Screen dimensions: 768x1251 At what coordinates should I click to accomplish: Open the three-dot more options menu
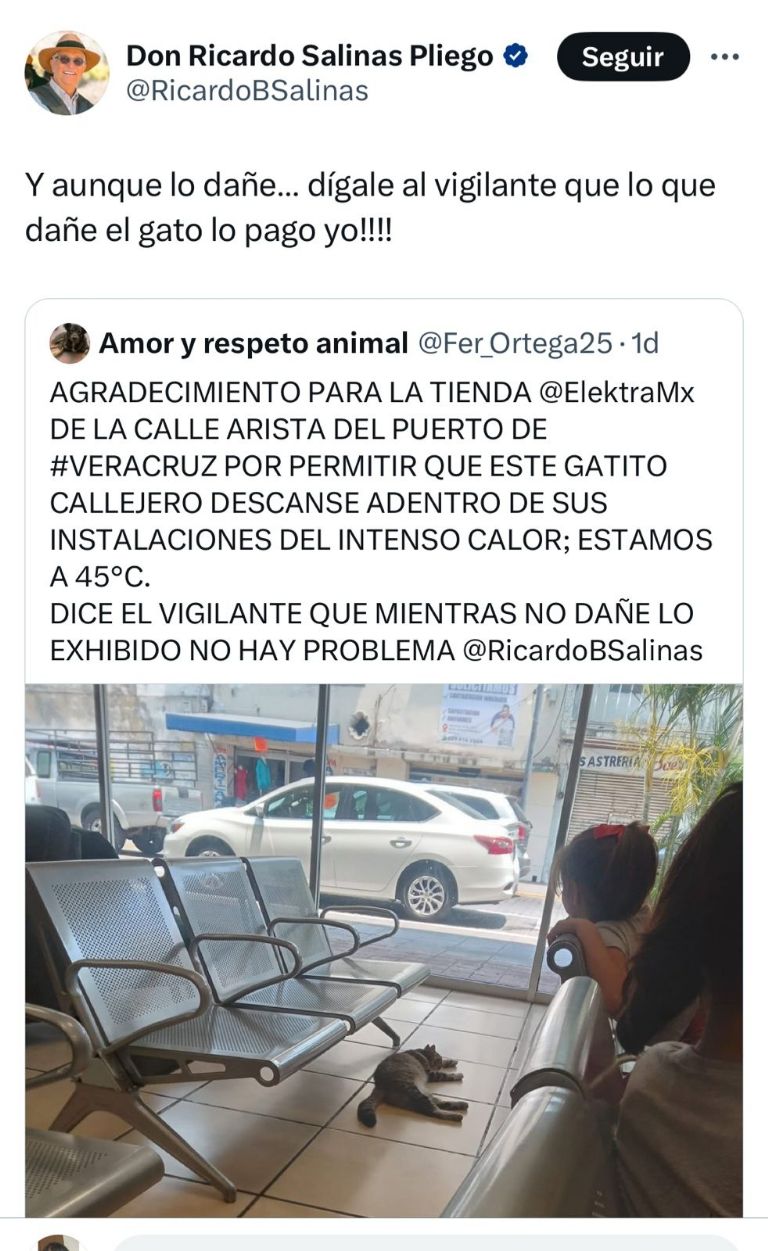coord(725,57)
